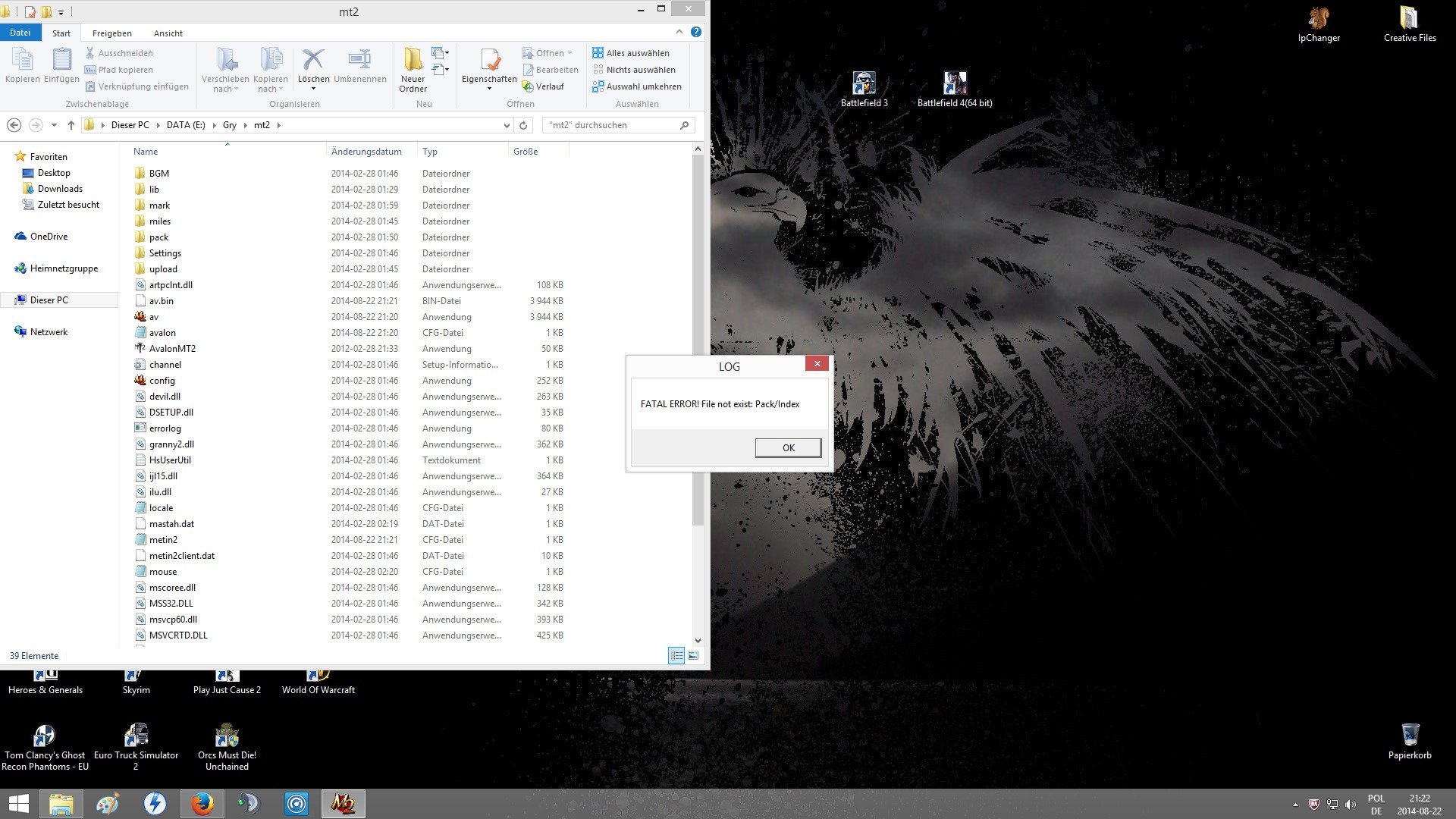Screen dimensions: 1456x819
Task: Select the errorlog file in the list
Action: pyautogui.click(x=165, y=428)
